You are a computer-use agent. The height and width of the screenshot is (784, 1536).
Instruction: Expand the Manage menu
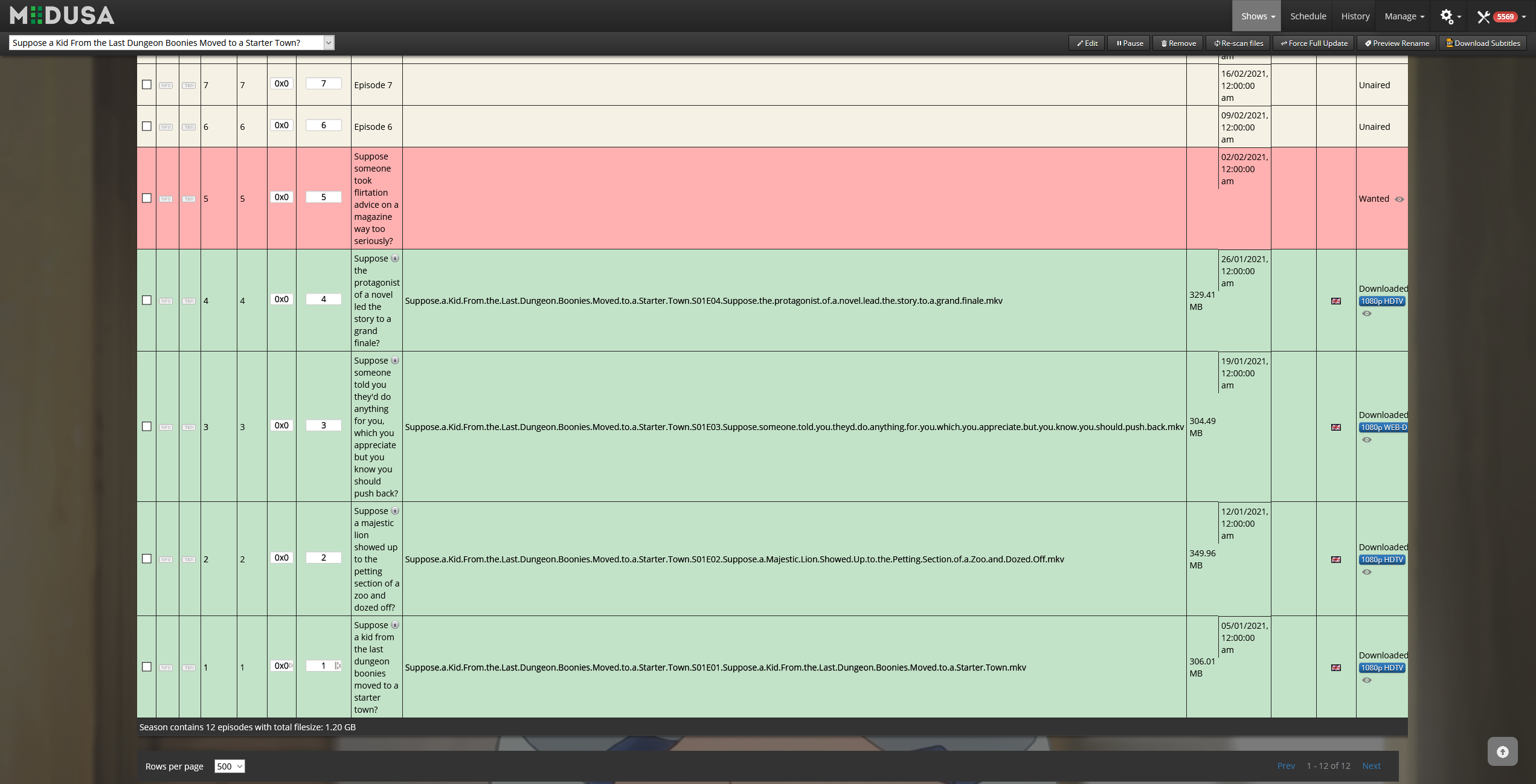pyautogui.click(x=1404, y=16)
